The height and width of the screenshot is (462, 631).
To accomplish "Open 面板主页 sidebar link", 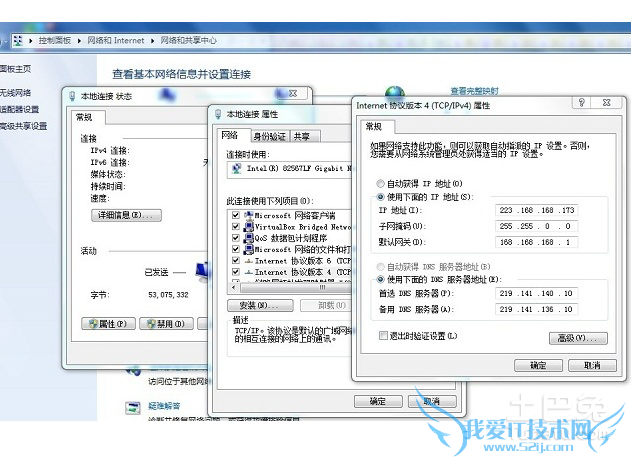I will pos(15,69).
